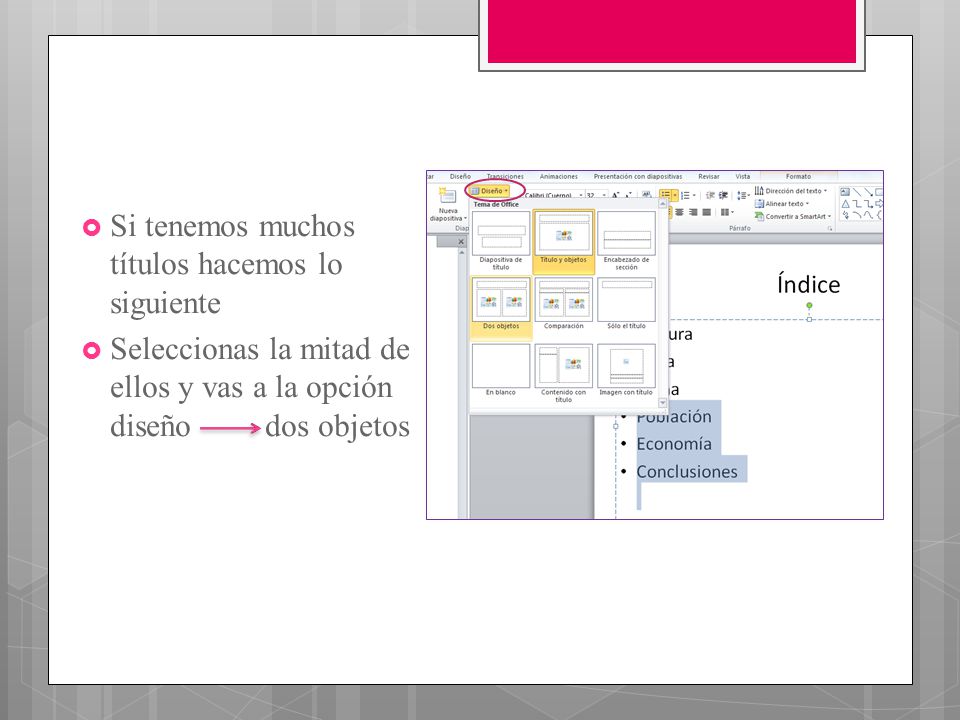The image size is (960, 720).
Task: Open the Presentación con diapositivas tab
Action: (637, 176)
